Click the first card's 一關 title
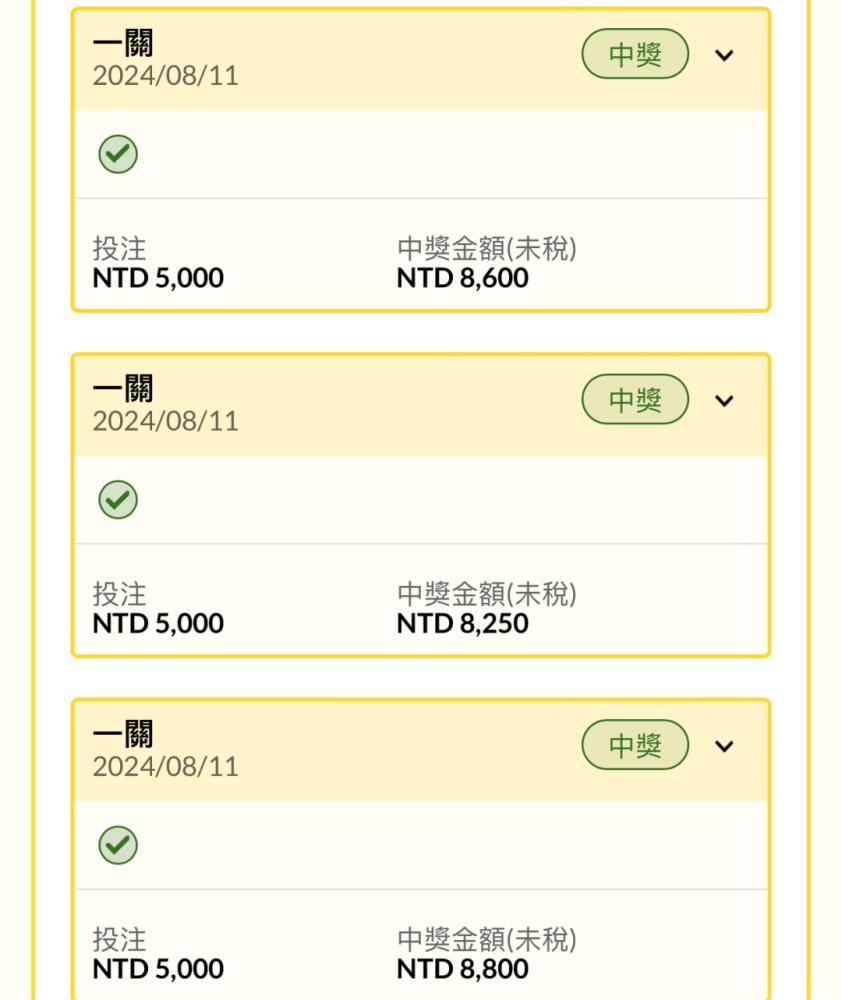 tap(123, 43)
